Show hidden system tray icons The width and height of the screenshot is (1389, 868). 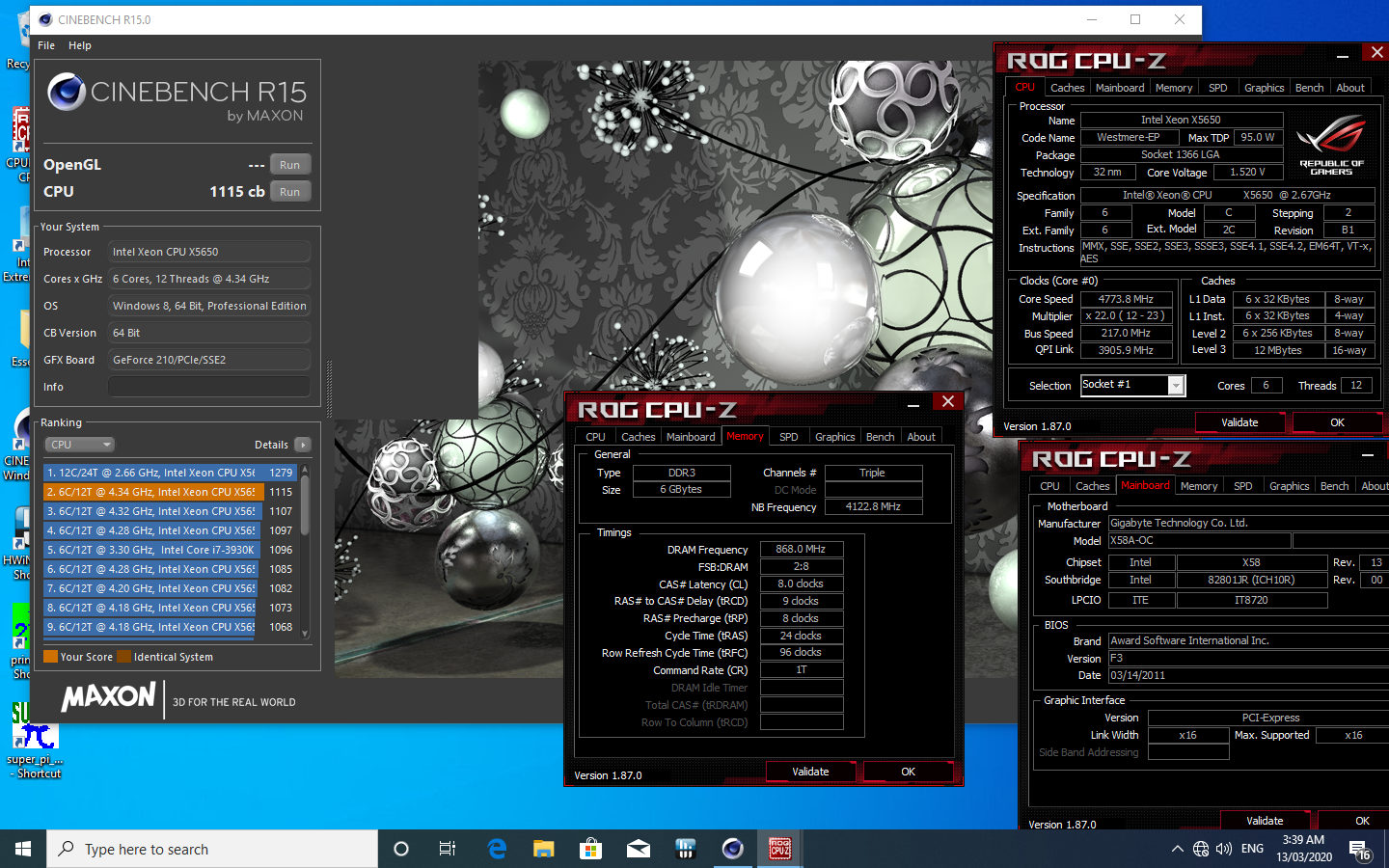1177,849
